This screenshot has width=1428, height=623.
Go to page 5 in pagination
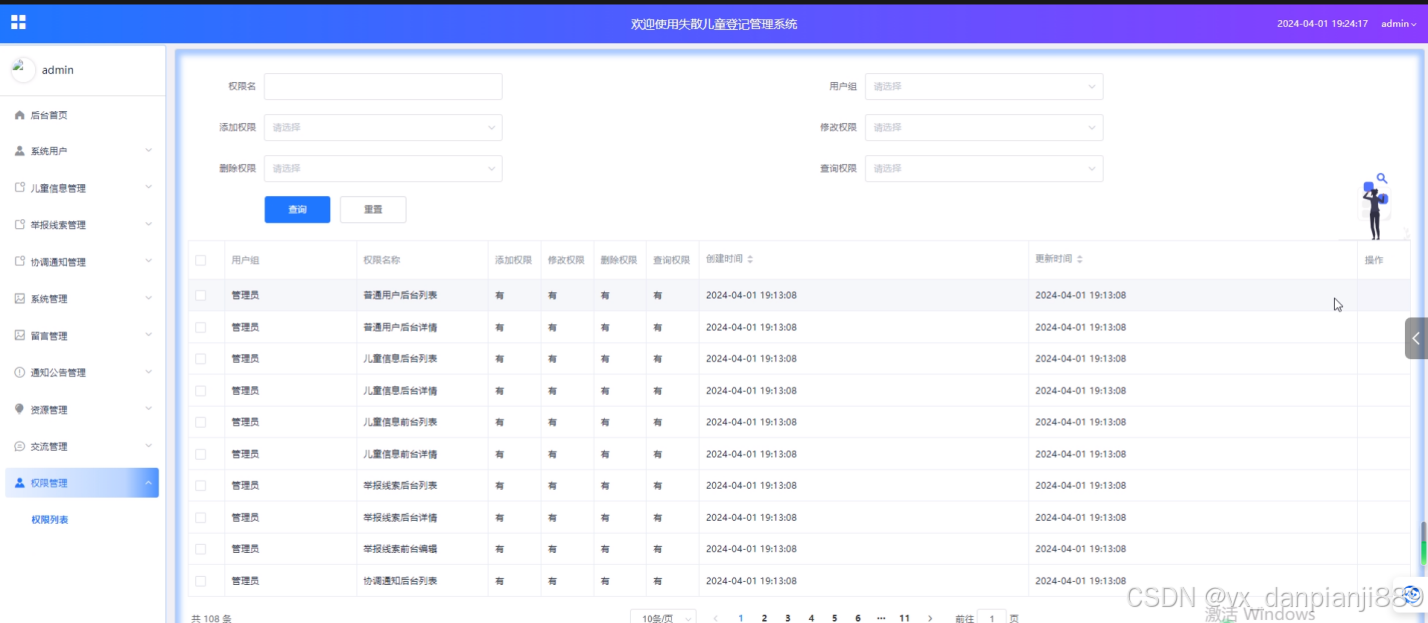(x=834, y=619)
